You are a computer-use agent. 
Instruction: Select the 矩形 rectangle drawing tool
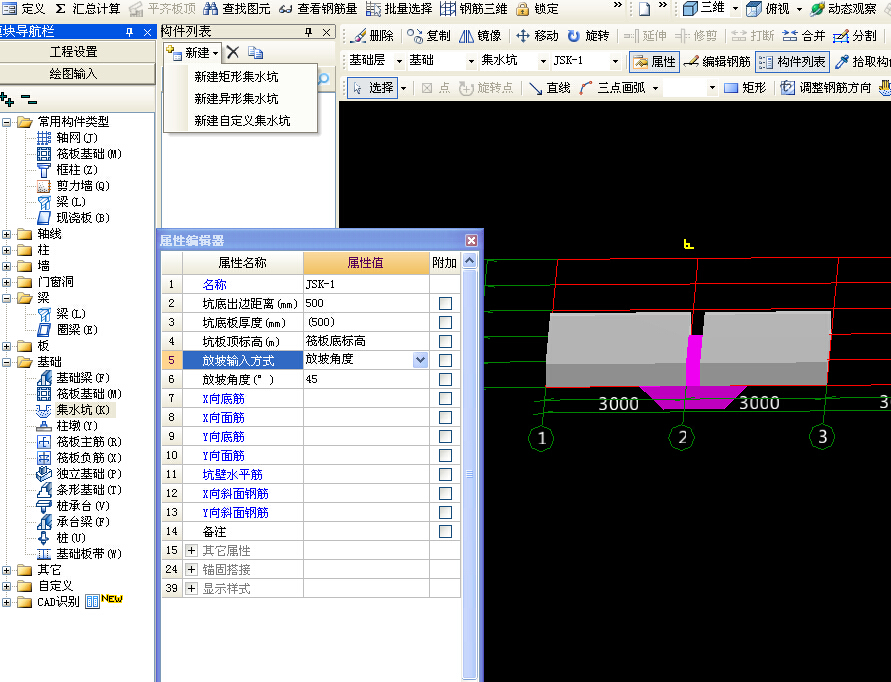click(x=745, y=88)
